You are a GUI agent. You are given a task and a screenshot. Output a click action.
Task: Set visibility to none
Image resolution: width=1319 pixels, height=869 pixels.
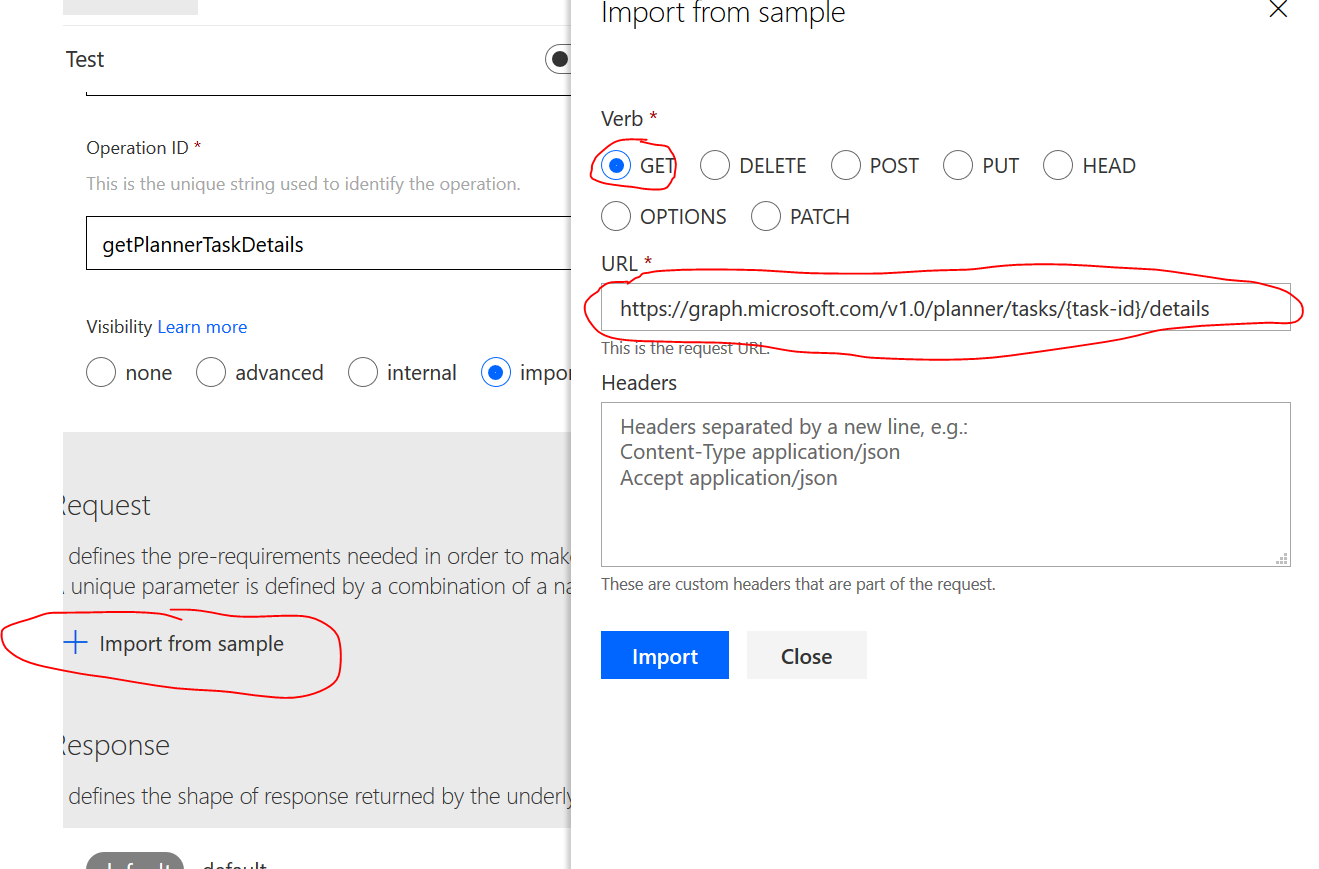click(x=102, y=373)
